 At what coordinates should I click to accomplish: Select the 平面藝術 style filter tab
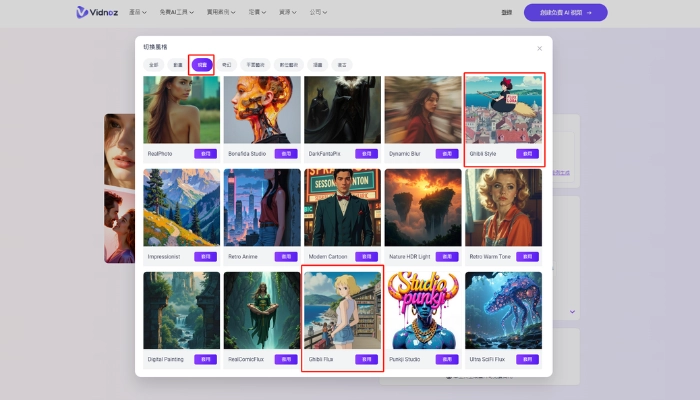coord(255,65)
